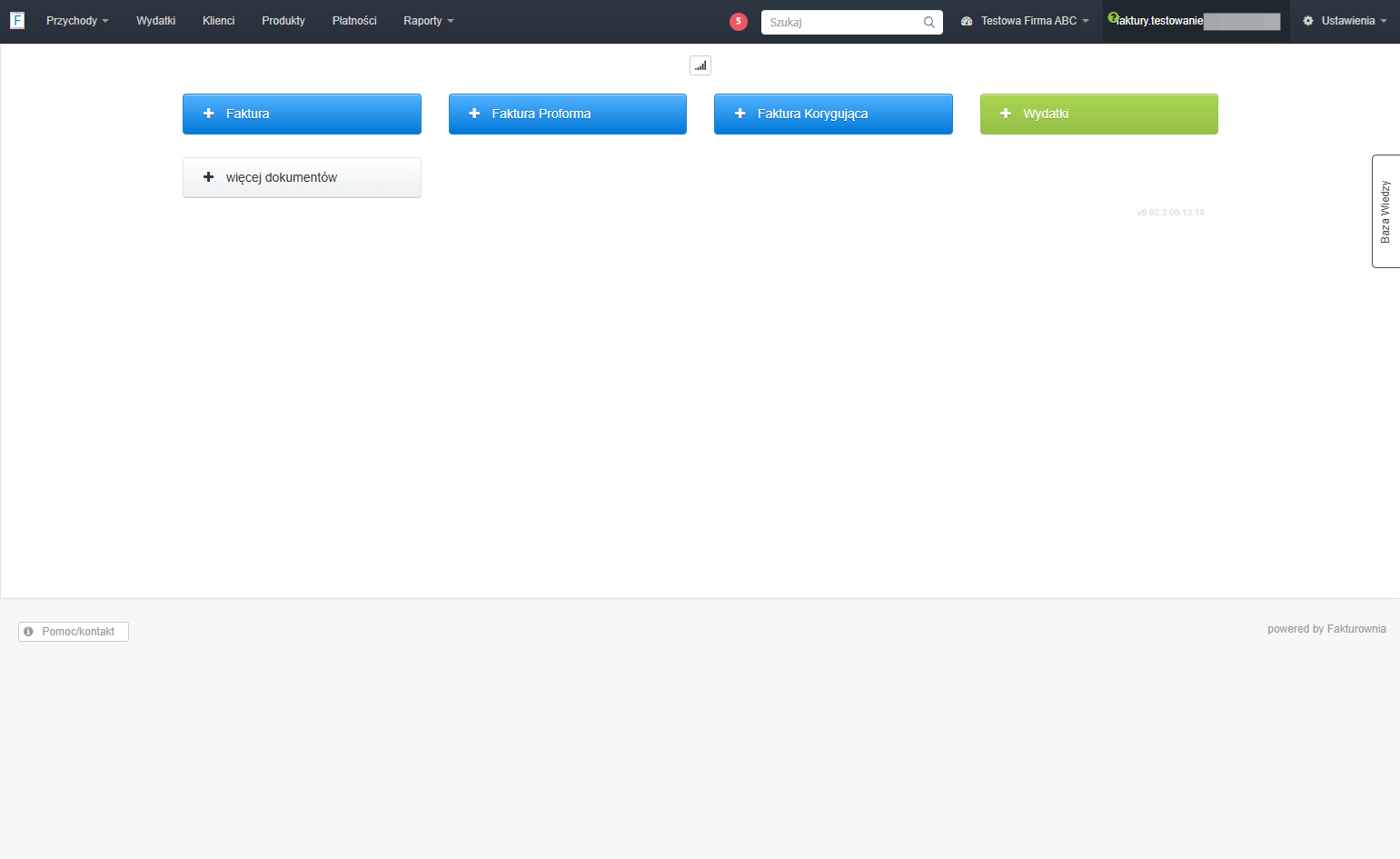Open the Baza Wiedzy side tab

tap(1385, 211)
